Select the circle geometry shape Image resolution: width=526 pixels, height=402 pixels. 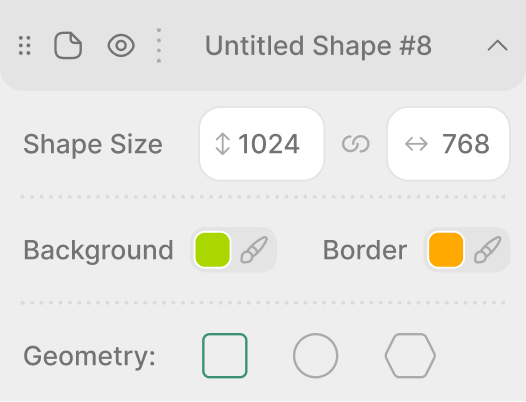coord(315,355)
